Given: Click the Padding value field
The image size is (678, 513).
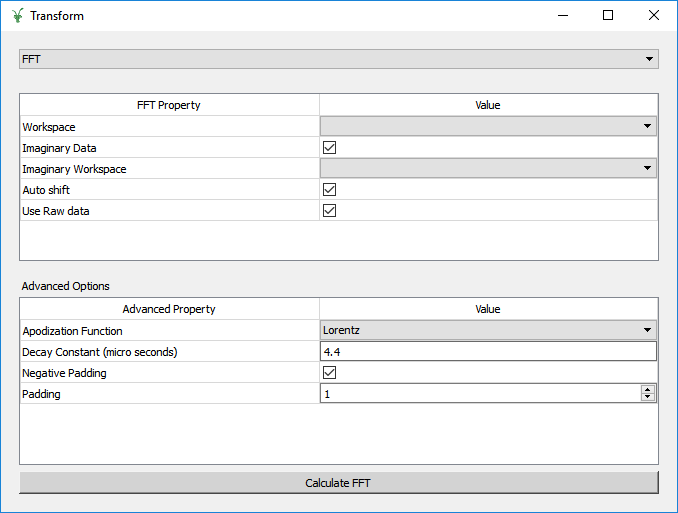Looking at the screenshot, I should tap(480, 394).
